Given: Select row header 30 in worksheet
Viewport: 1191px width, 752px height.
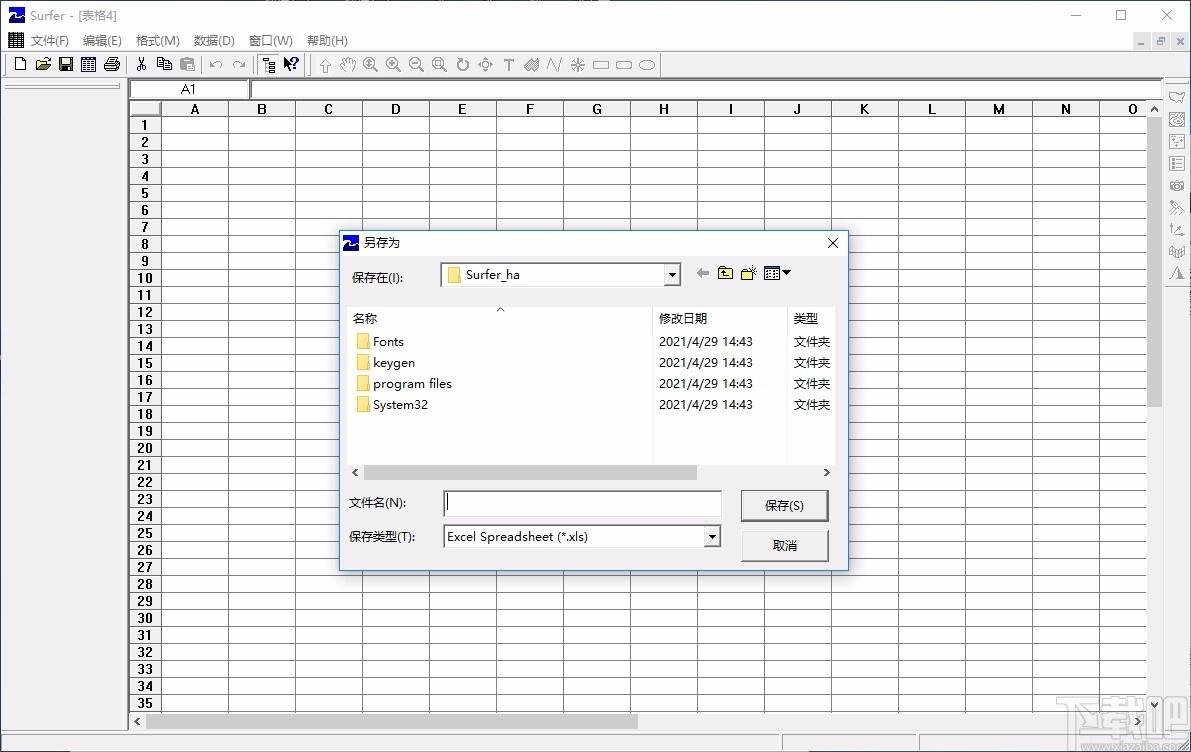Looking at the screenshot, I should point(145,618).
